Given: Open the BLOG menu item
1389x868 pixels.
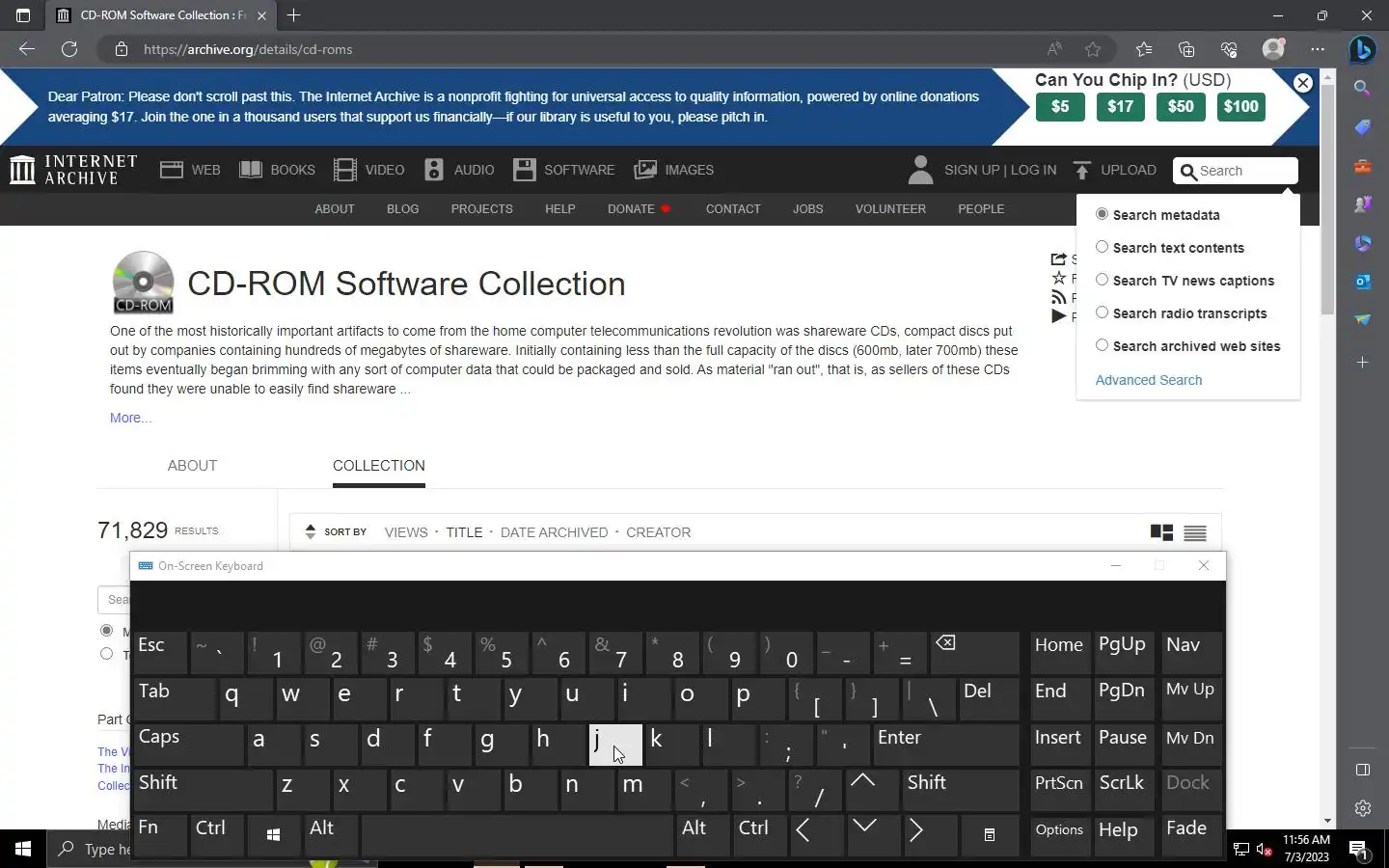Looking at the screenshot, I should click(402, 208).
